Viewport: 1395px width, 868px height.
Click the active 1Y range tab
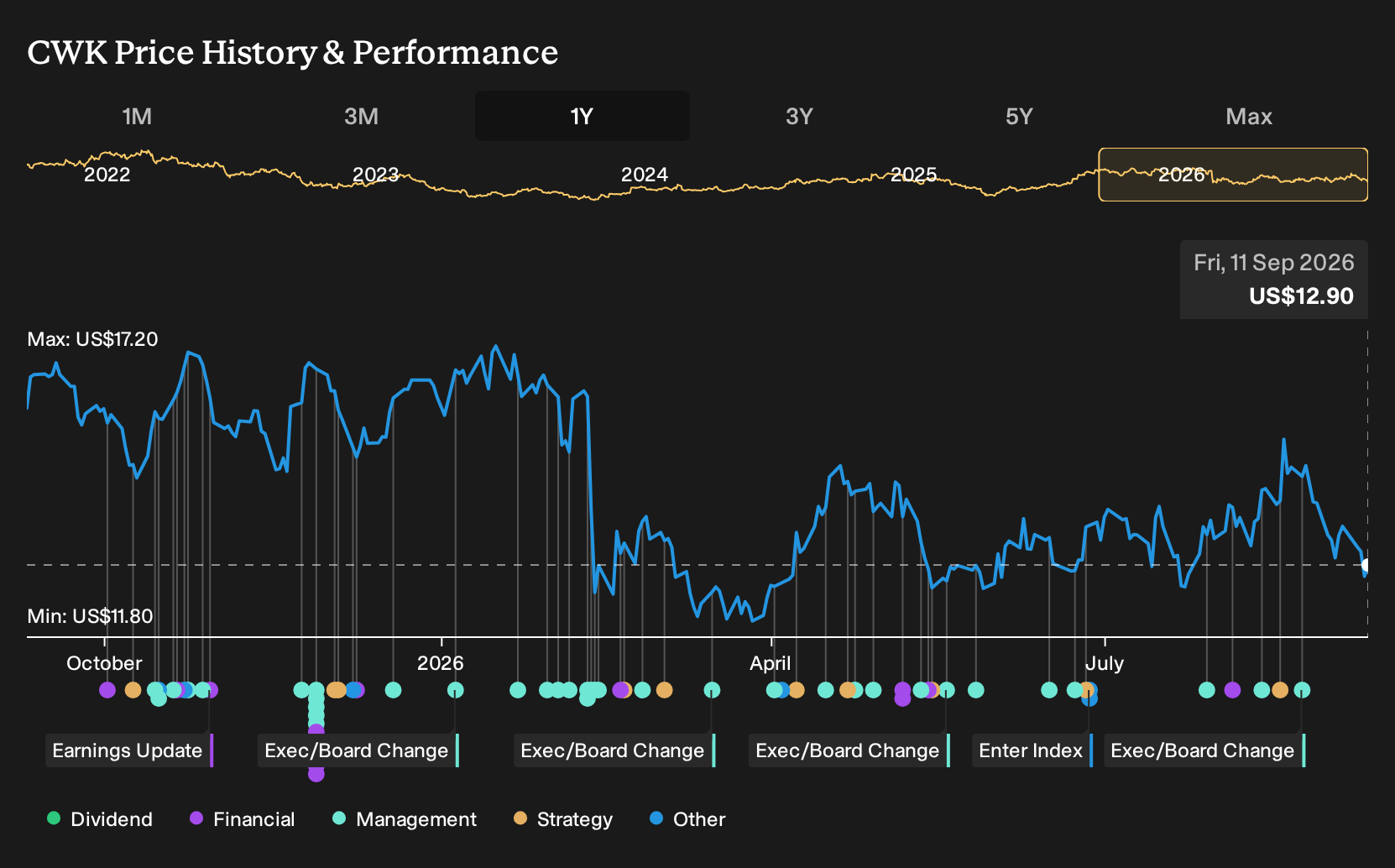(582, 116)
